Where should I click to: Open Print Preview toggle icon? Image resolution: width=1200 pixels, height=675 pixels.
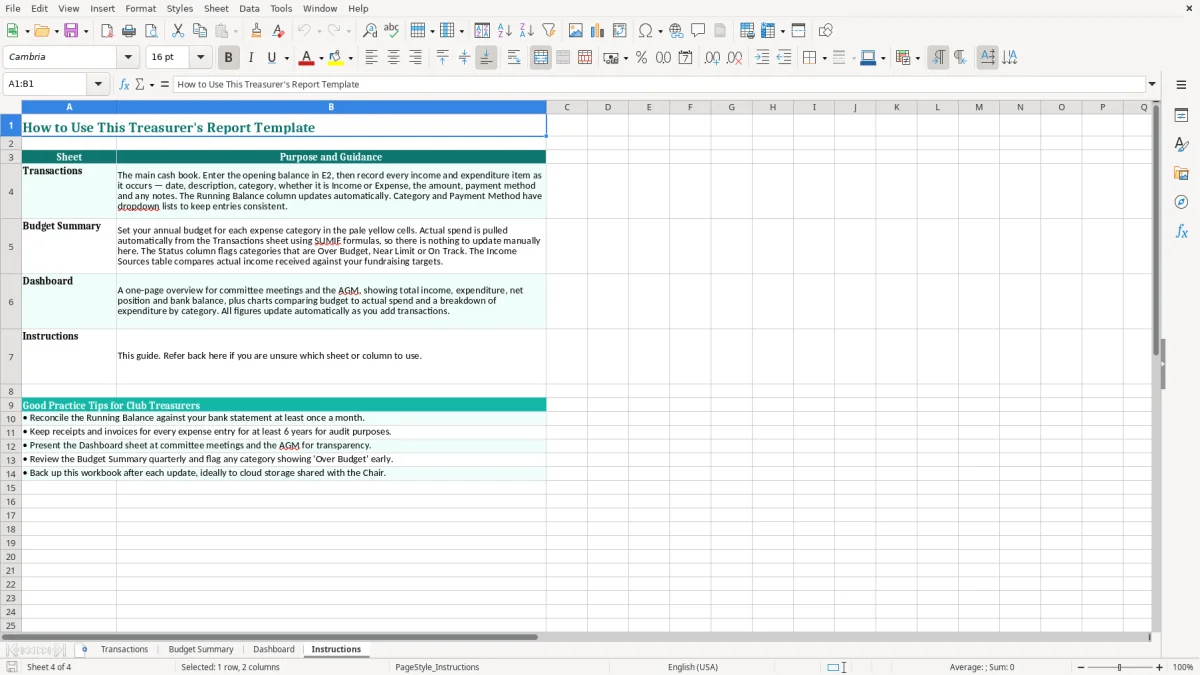(151, 31)
